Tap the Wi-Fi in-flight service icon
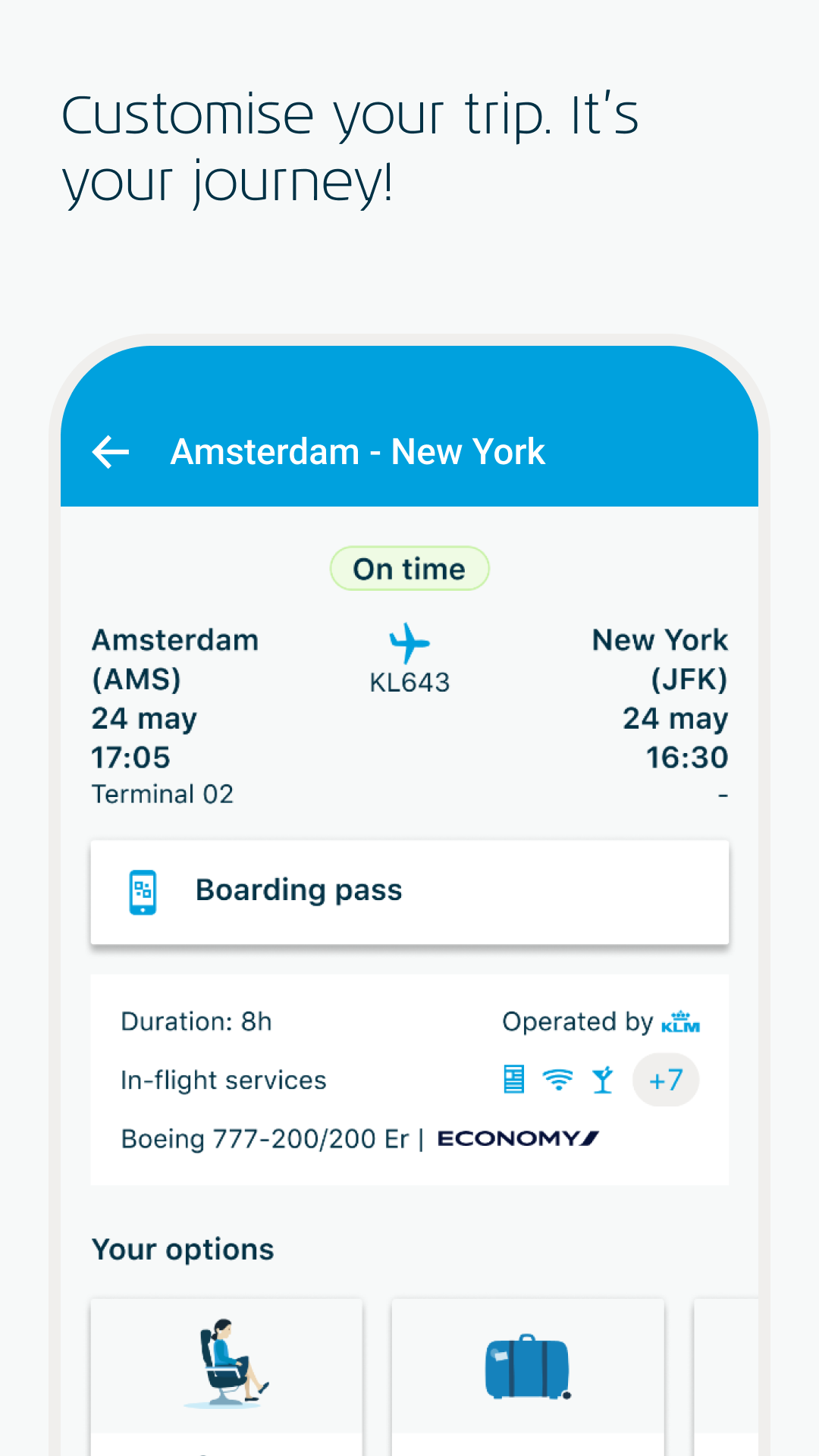Viewport: 819px width, 1456px height. click(558, 1079)
